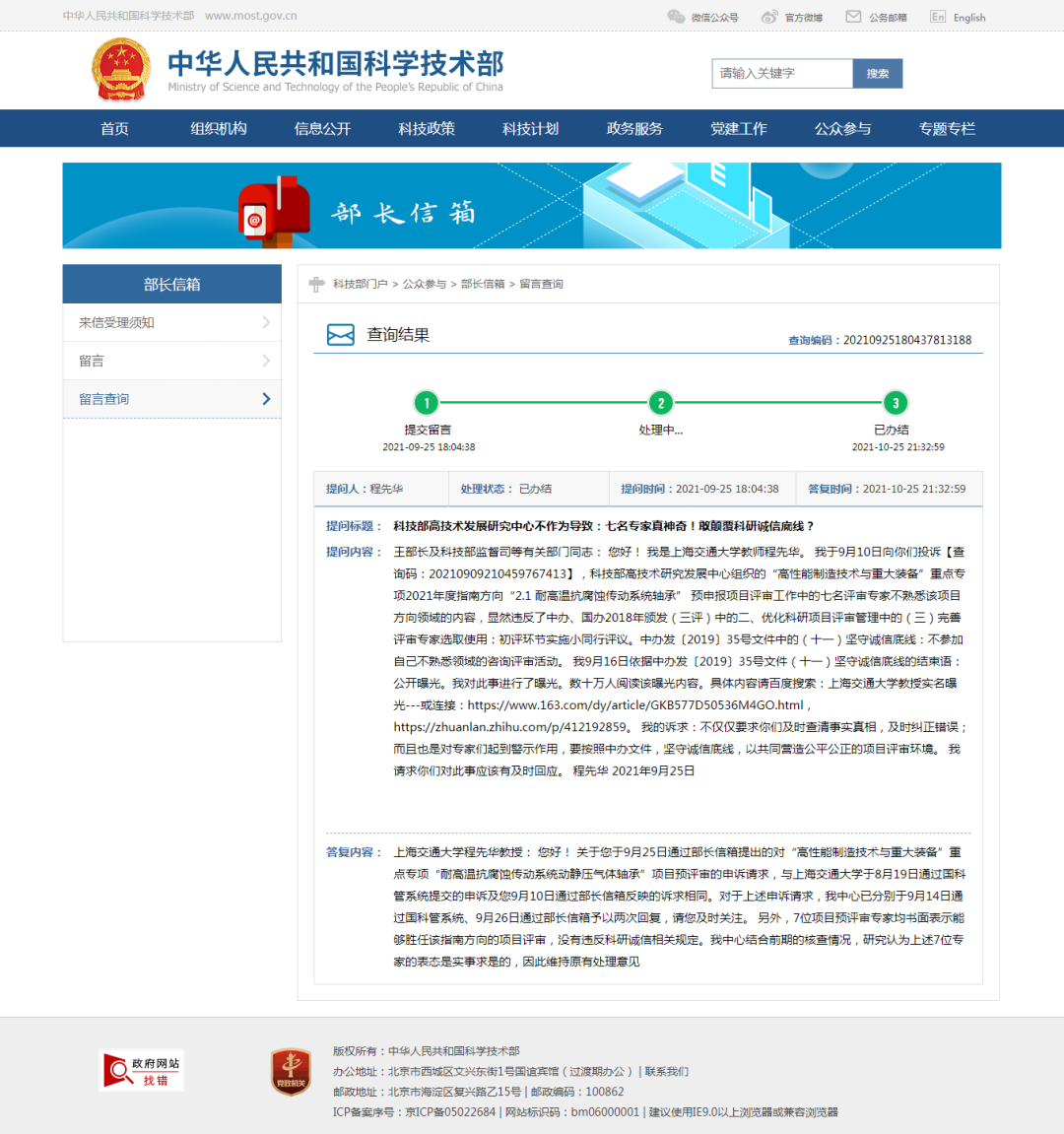Select query code 20210925180437813188
1064x1134 pixels.
pos(907,340)
